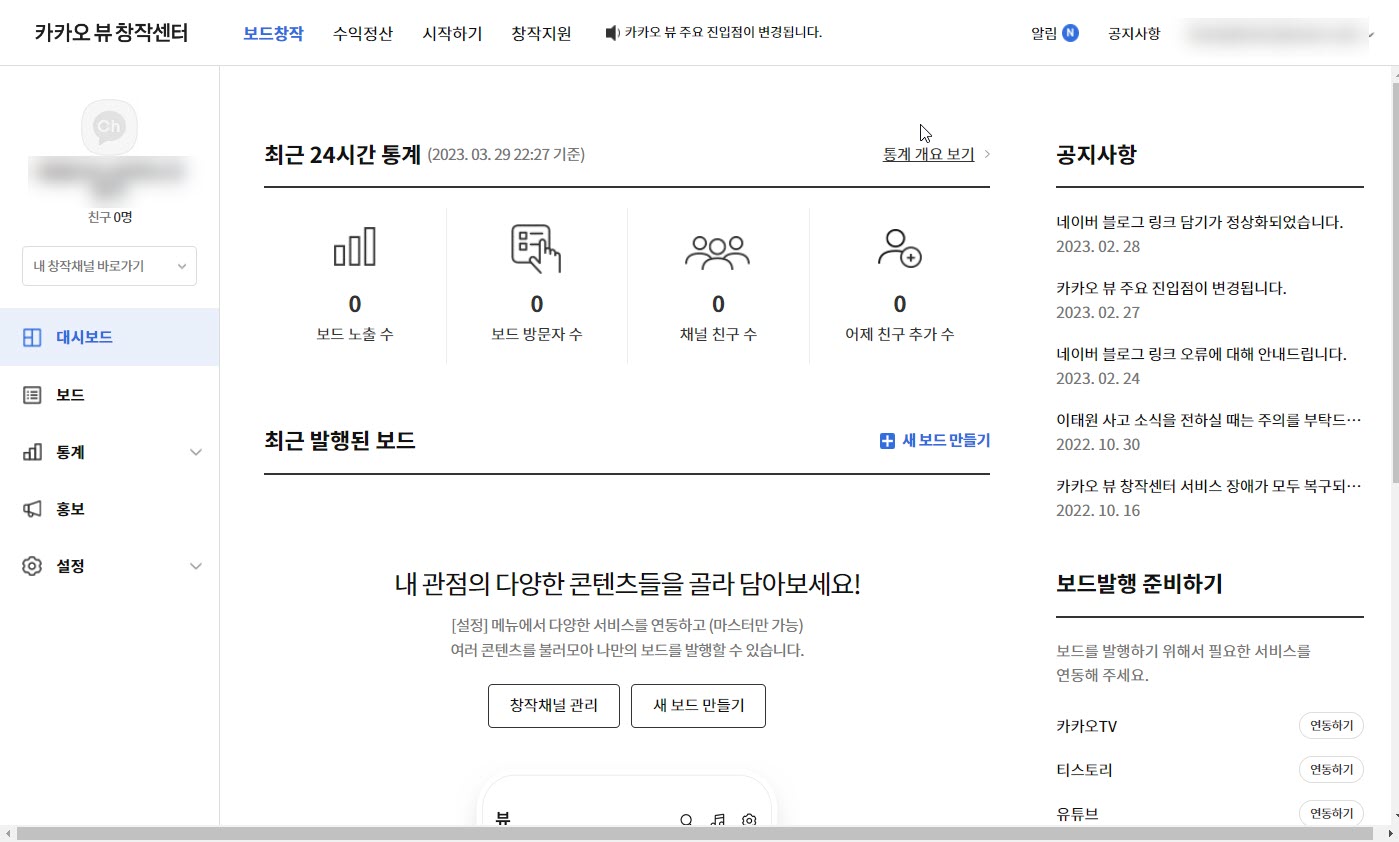Click the 홍보 megaphone icon
1399x842 pixels.
(32, 509)
